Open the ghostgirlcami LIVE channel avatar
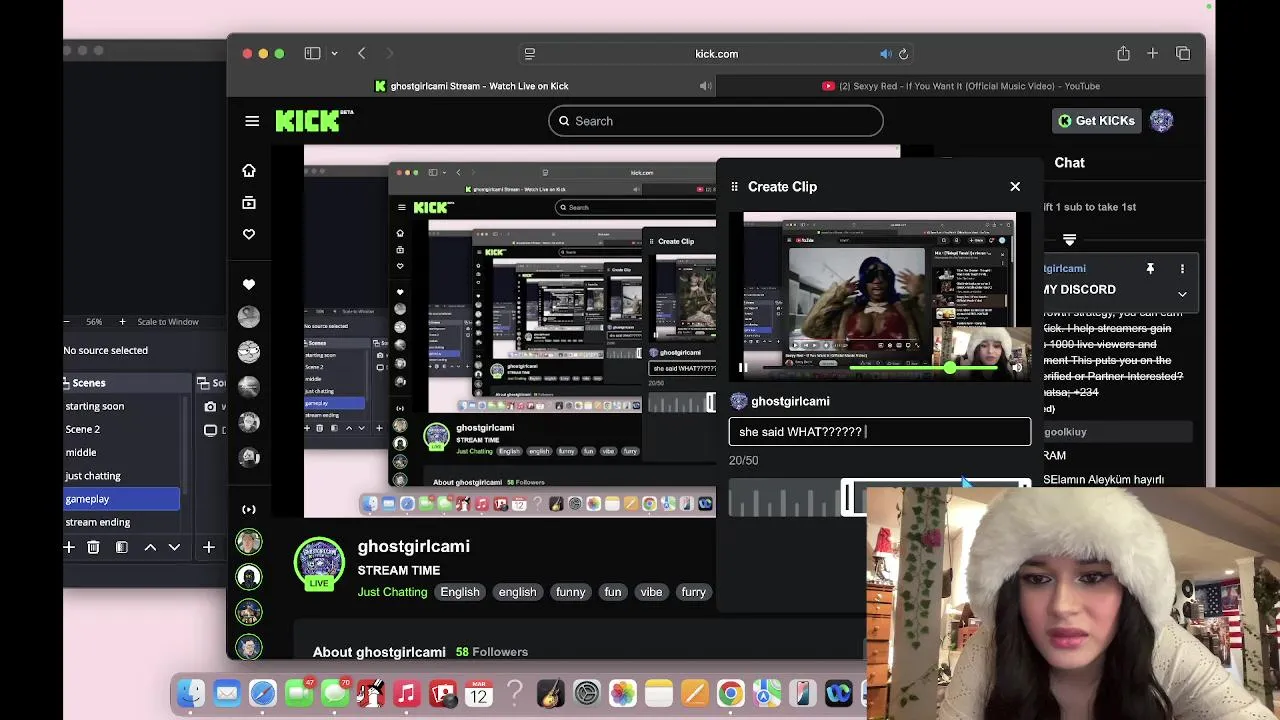Viewport: 1280px width, 720px height. [319, 564]
